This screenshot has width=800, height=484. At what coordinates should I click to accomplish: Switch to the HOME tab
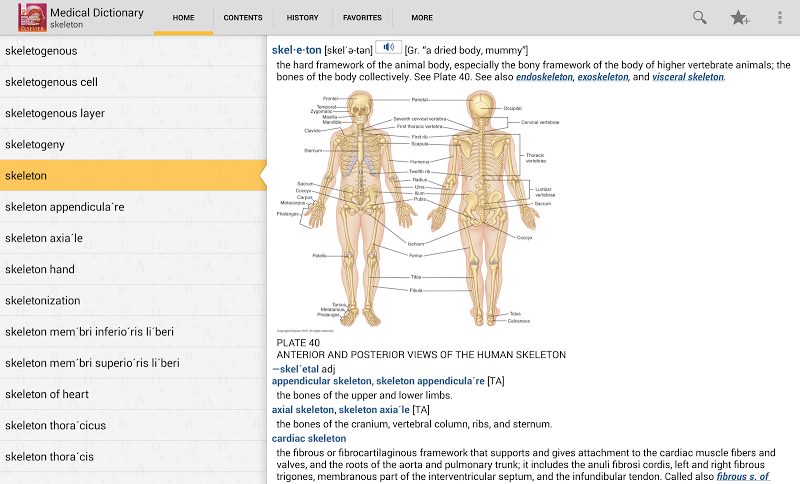pos(183,17)
